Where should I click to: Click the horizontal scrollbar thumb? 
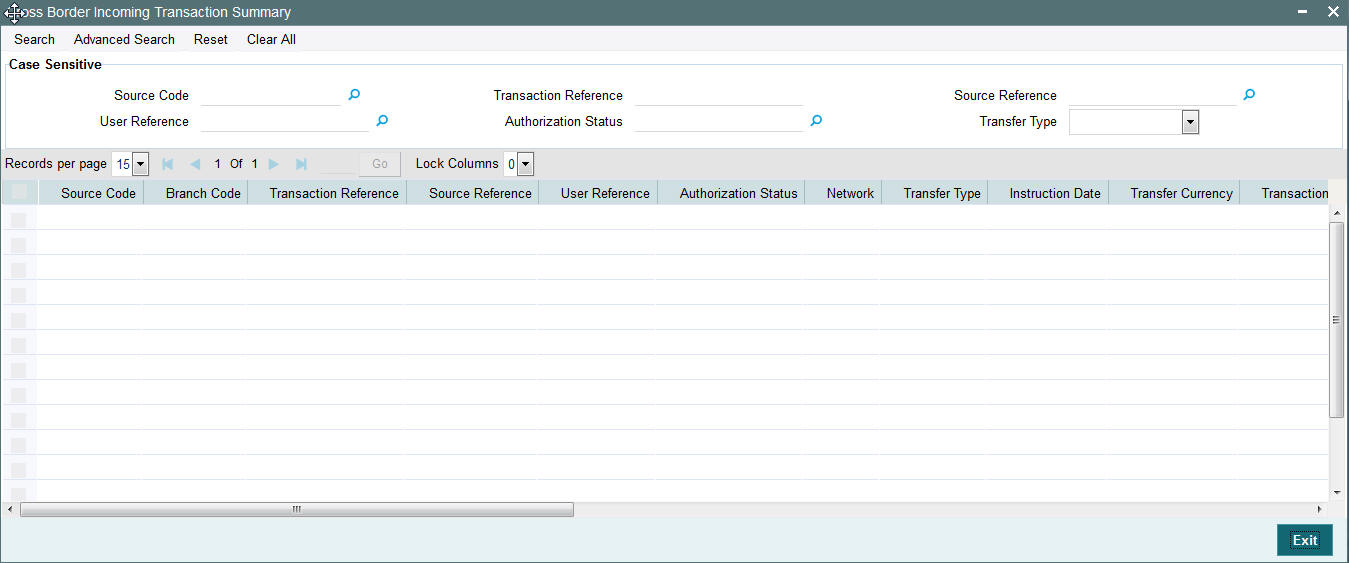click(x=297, y=509)
